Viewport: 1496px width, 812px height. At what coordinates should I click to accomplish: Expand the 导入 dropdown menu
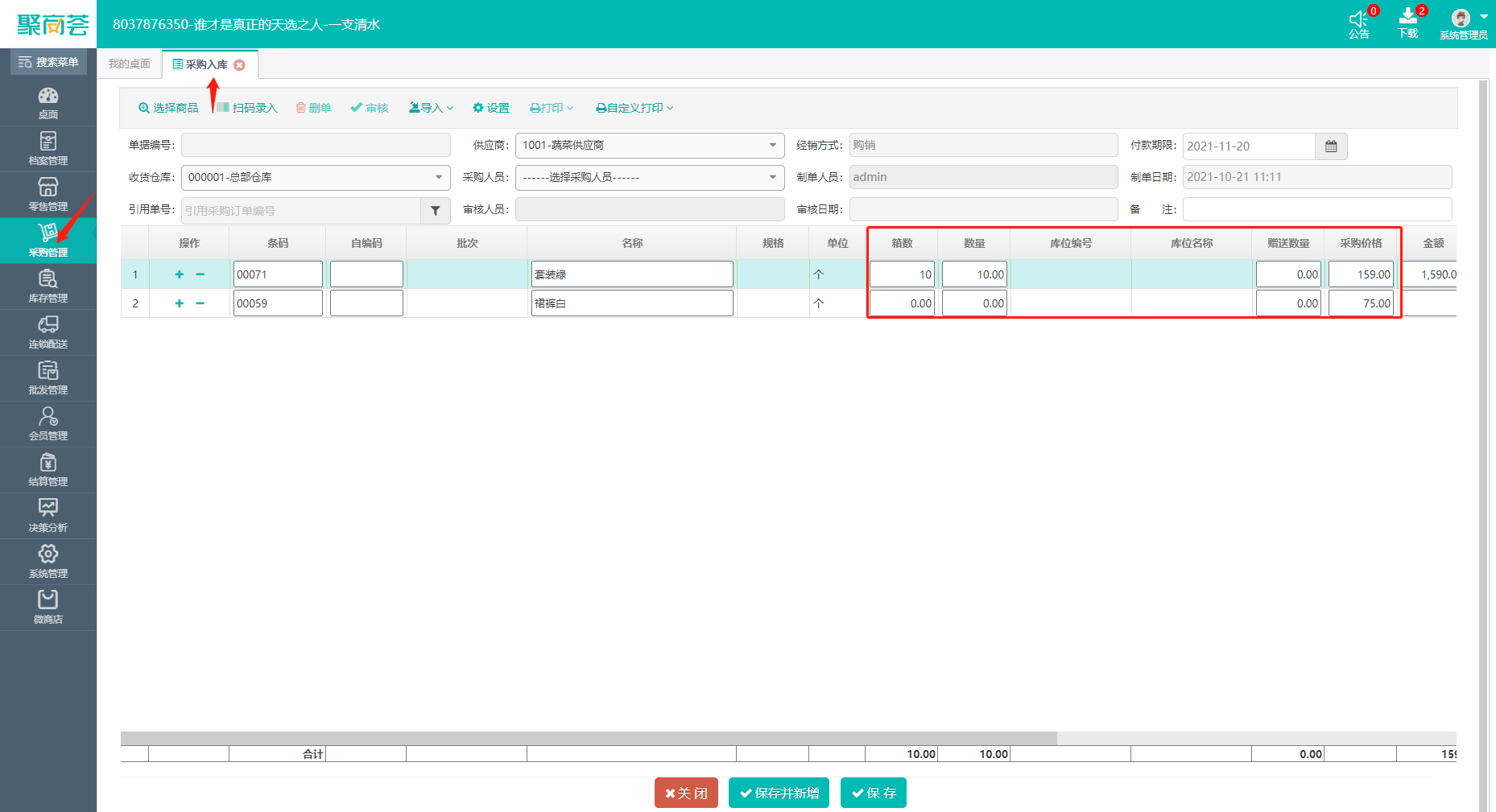point(432,108)
